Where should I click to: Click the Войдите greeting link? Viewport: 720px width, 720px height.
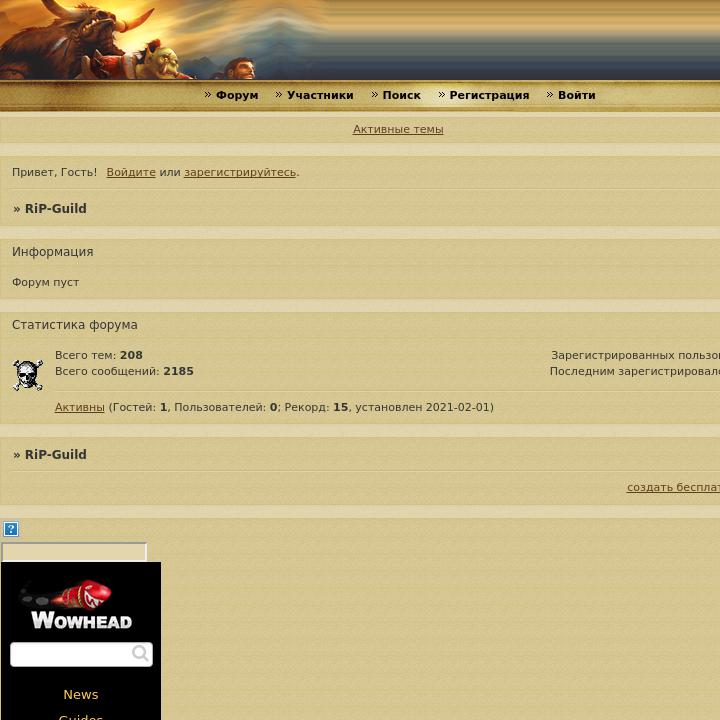click(x=131, y=172)
